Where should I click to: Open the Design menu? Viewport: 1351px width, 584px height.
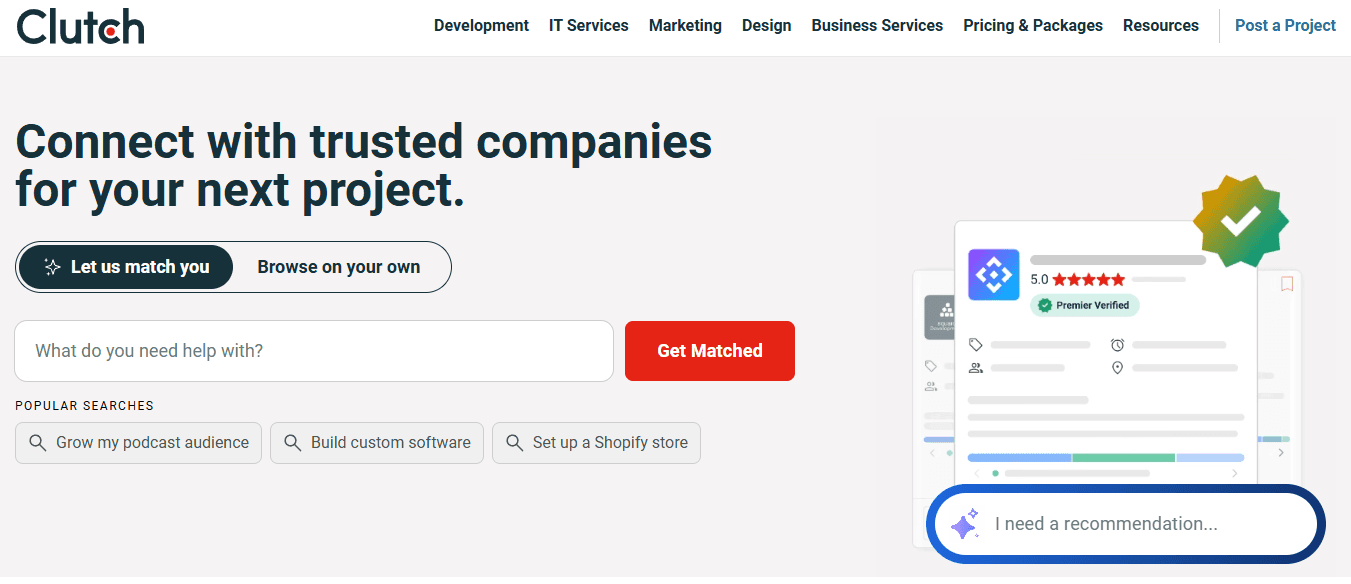tap(767, 26)
